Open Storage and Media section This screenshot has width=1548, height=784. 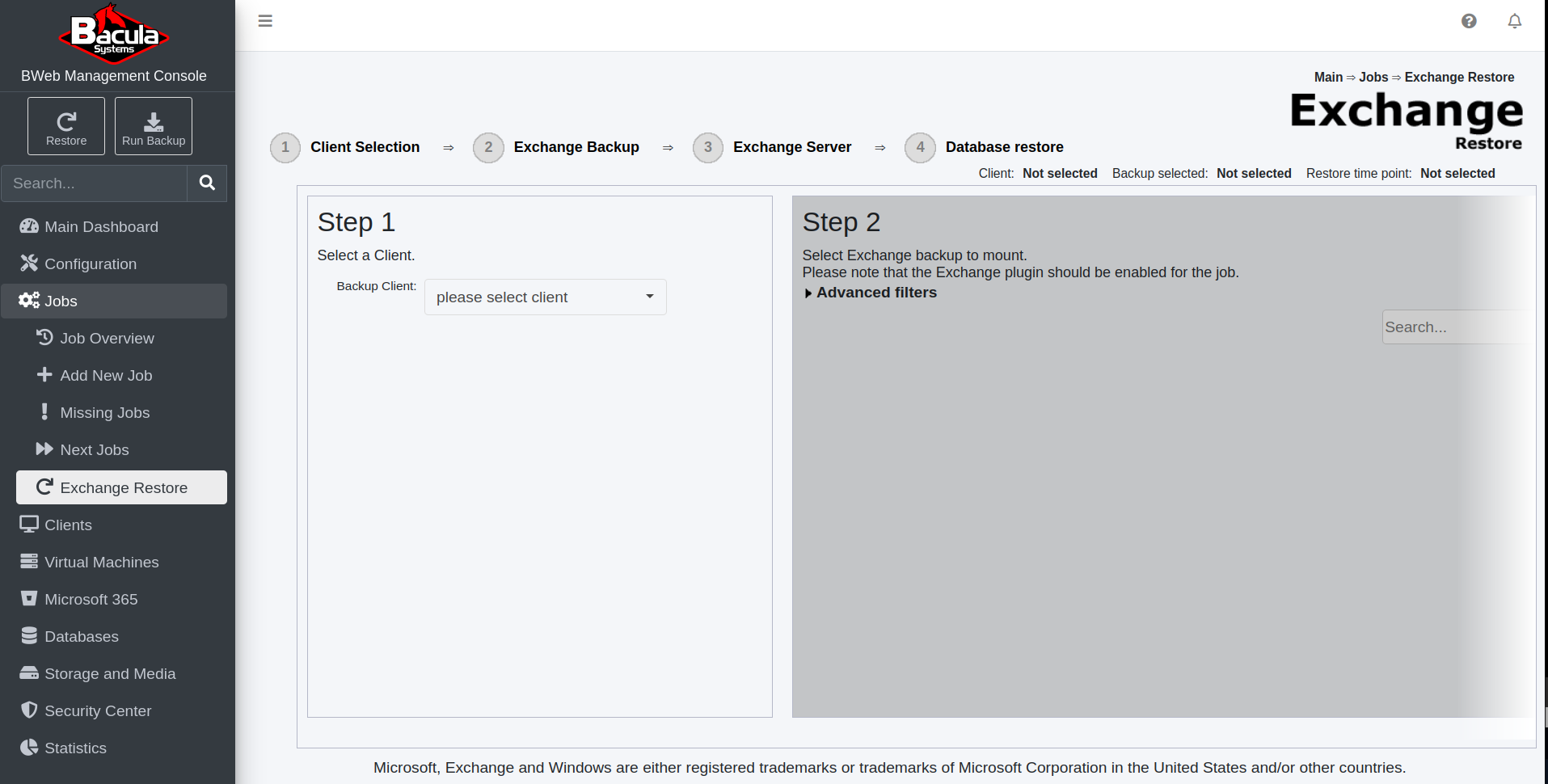[114, 673]
